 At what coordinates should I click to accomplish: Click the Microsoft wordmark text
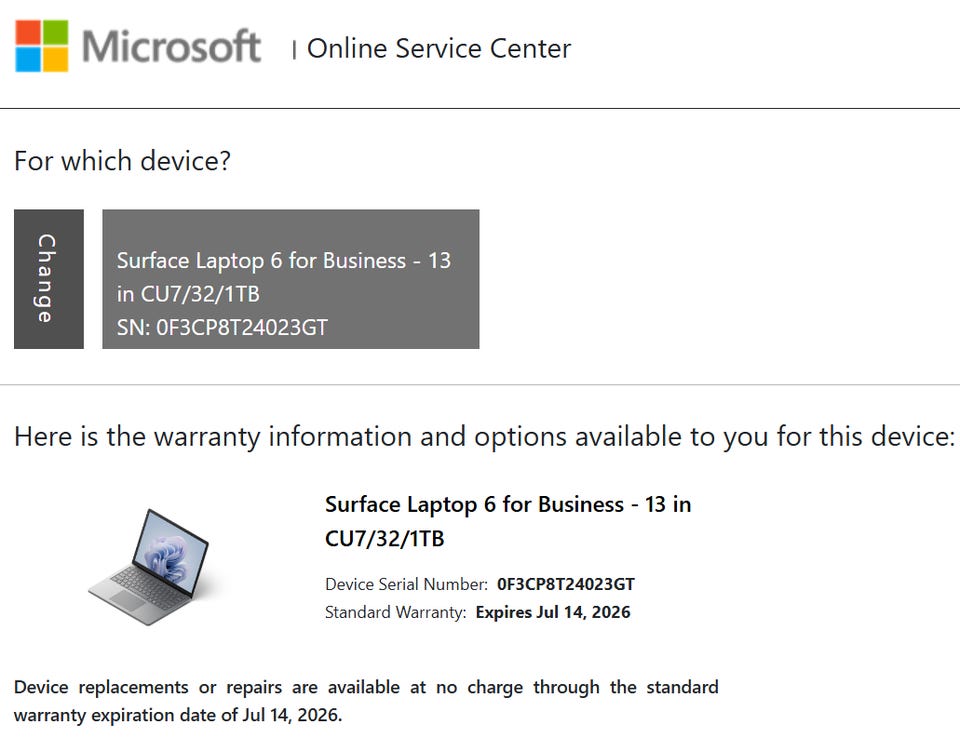tap(171, 47)
